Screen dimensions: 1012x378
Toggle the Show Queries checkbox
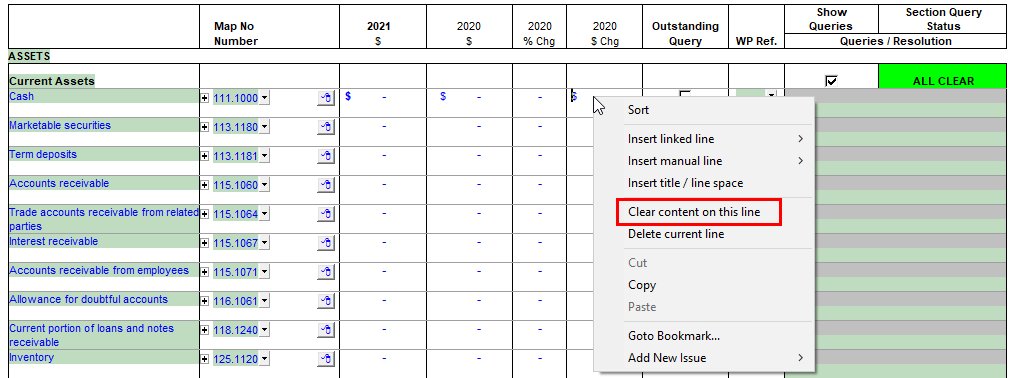831,81
